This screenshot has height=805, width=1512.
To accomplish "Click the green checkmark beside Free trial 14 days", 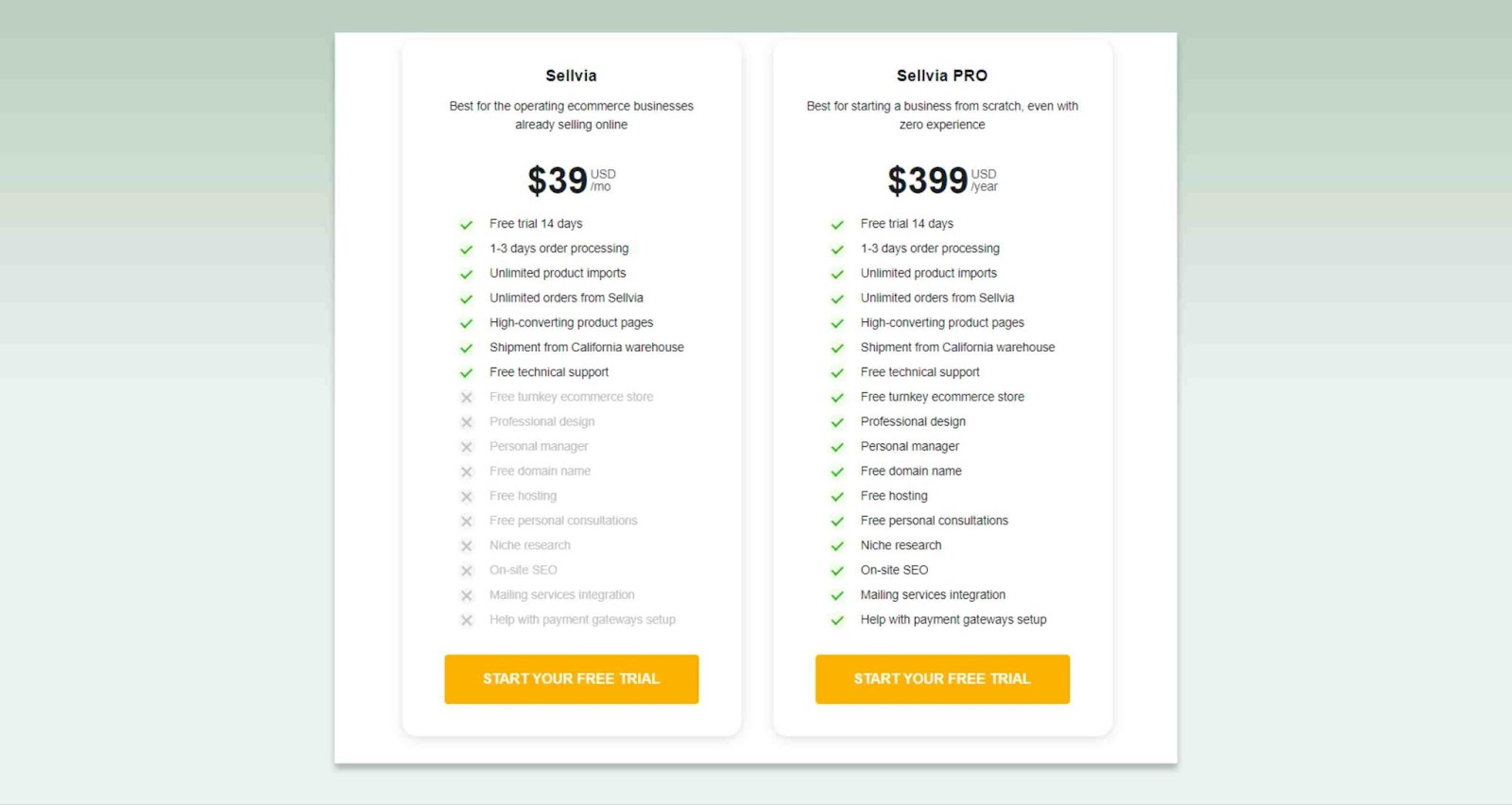I will click(x=466, y=225).
